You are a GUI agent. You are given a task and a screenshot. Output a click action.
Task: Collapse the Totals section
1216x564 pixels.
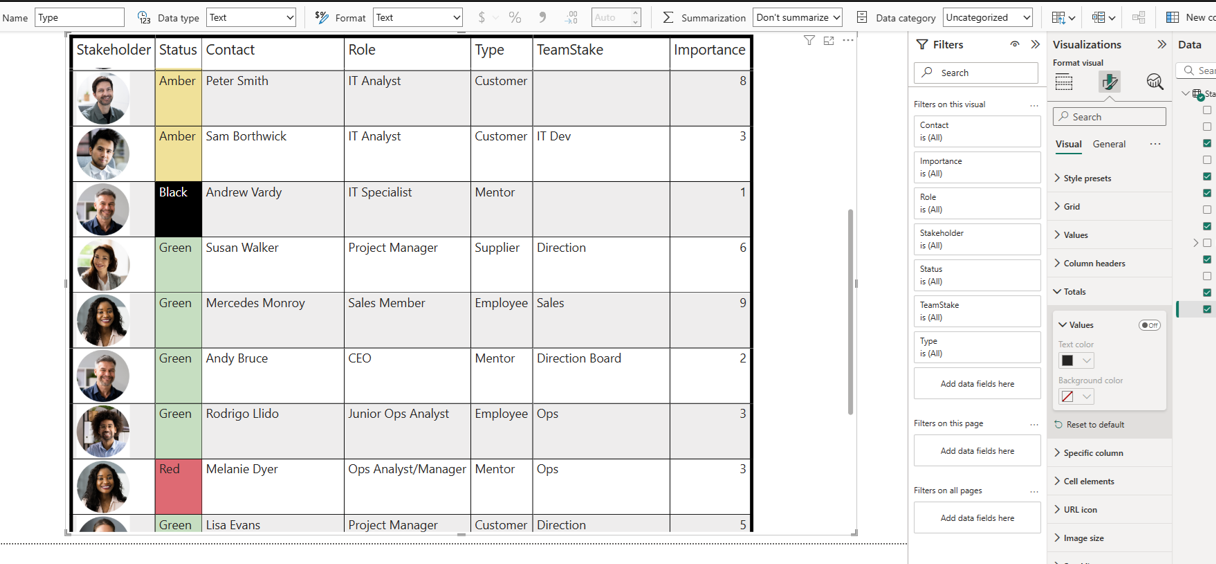(1110, 292)
